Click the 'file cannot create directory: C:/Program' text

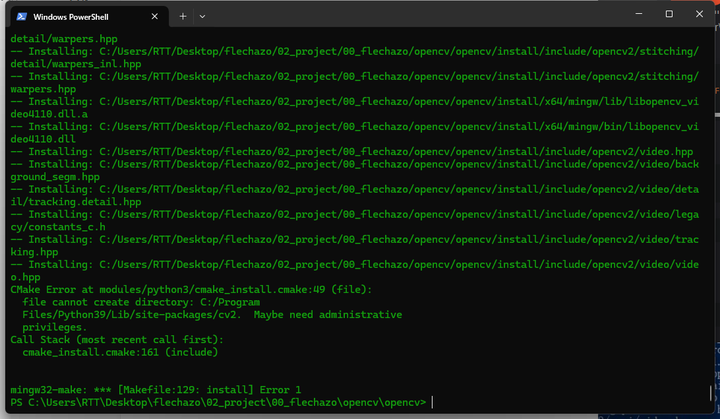[x=141, y=302]
